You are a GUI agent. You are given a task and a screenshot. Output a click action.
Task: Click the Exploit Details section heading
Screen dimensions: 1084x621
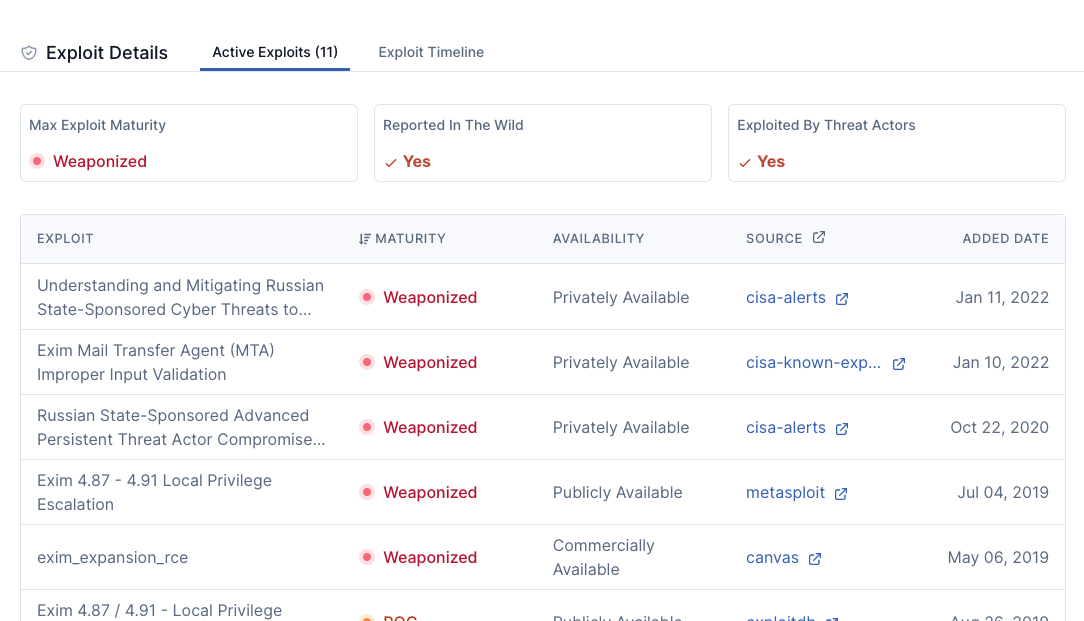106,53
